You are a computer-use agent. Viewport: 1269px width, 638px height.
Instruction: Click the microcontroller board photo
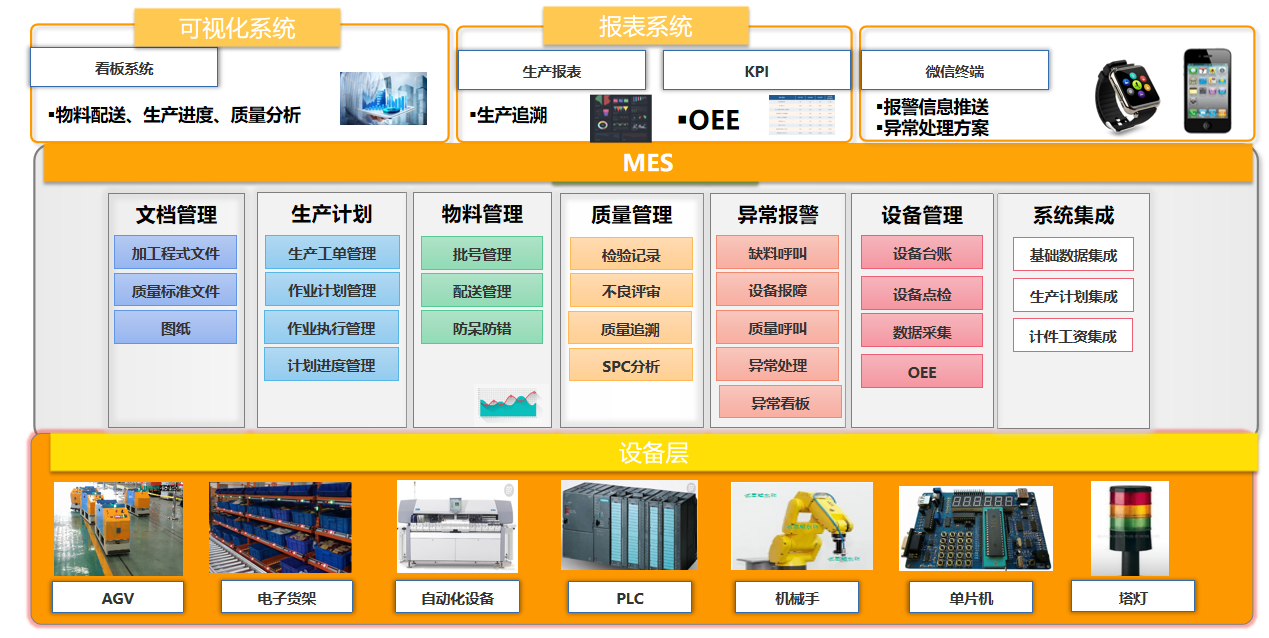tap(975, 529)
